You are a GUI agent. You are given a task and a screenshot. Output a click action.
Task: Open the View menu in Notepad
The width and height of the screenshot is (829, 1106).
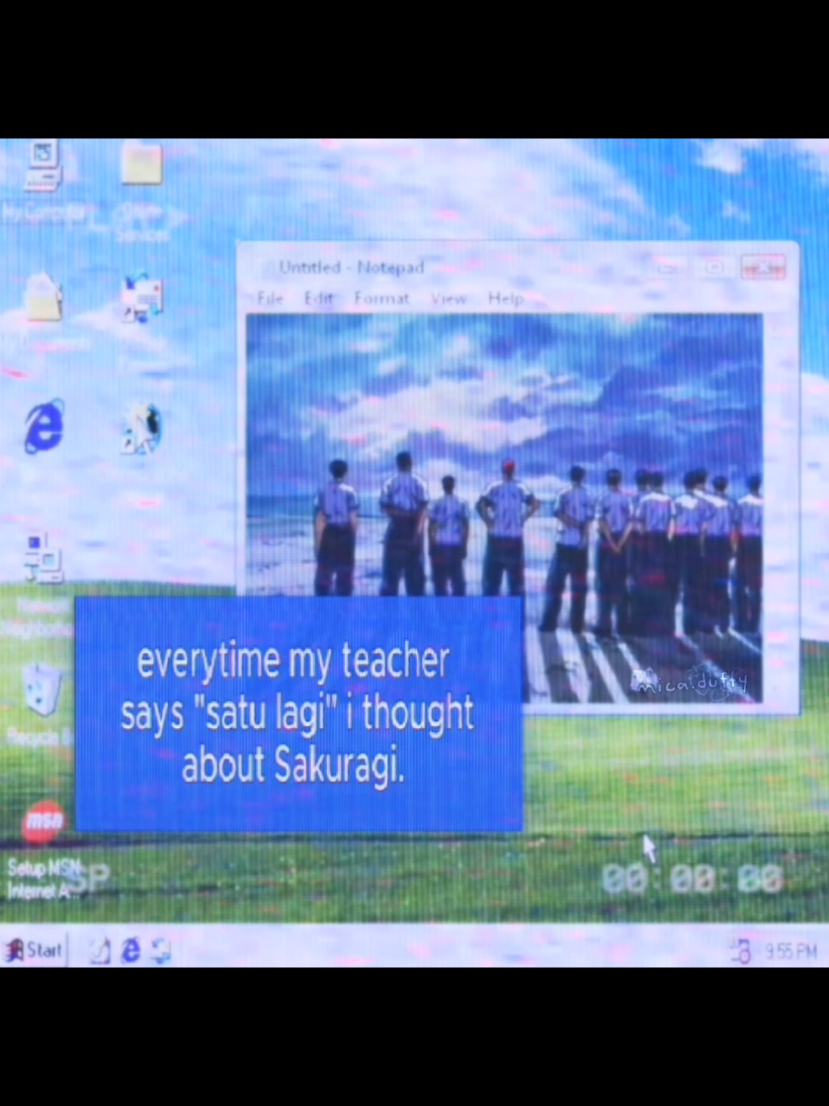click(449, 298)
